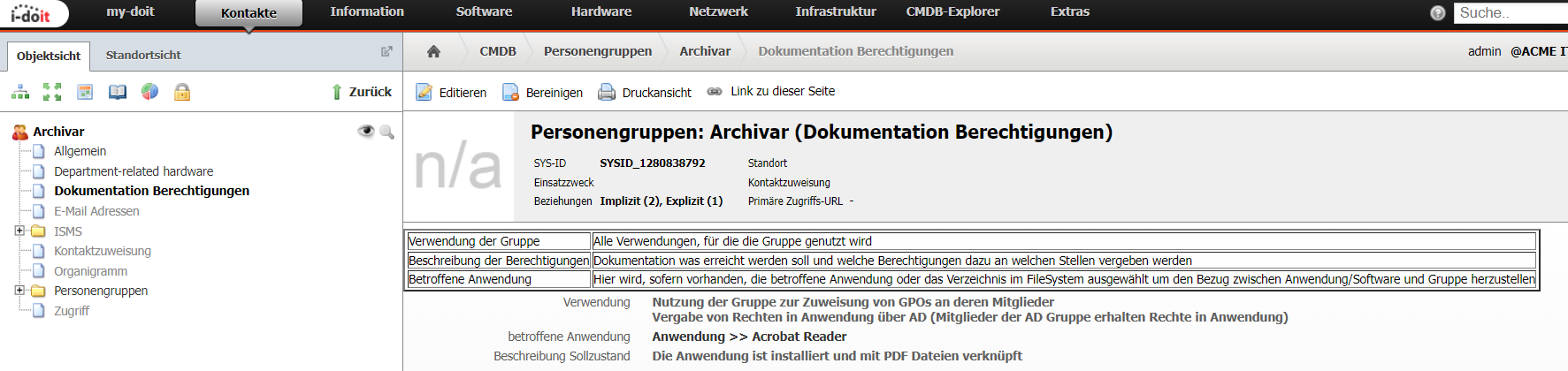Viewport: 1568px width, 371px height.
Task: Click the Archivar breadcrumb
Action: (705, 51)
